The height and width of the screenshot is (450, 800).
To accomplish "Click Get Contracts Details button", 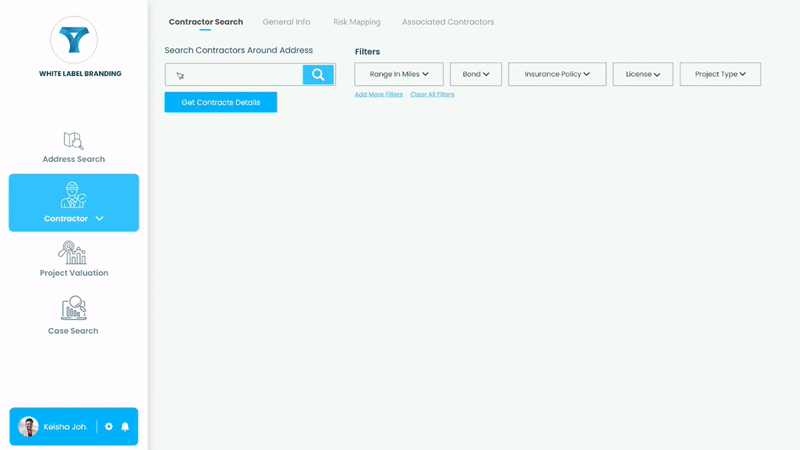I will coord(220,102).
